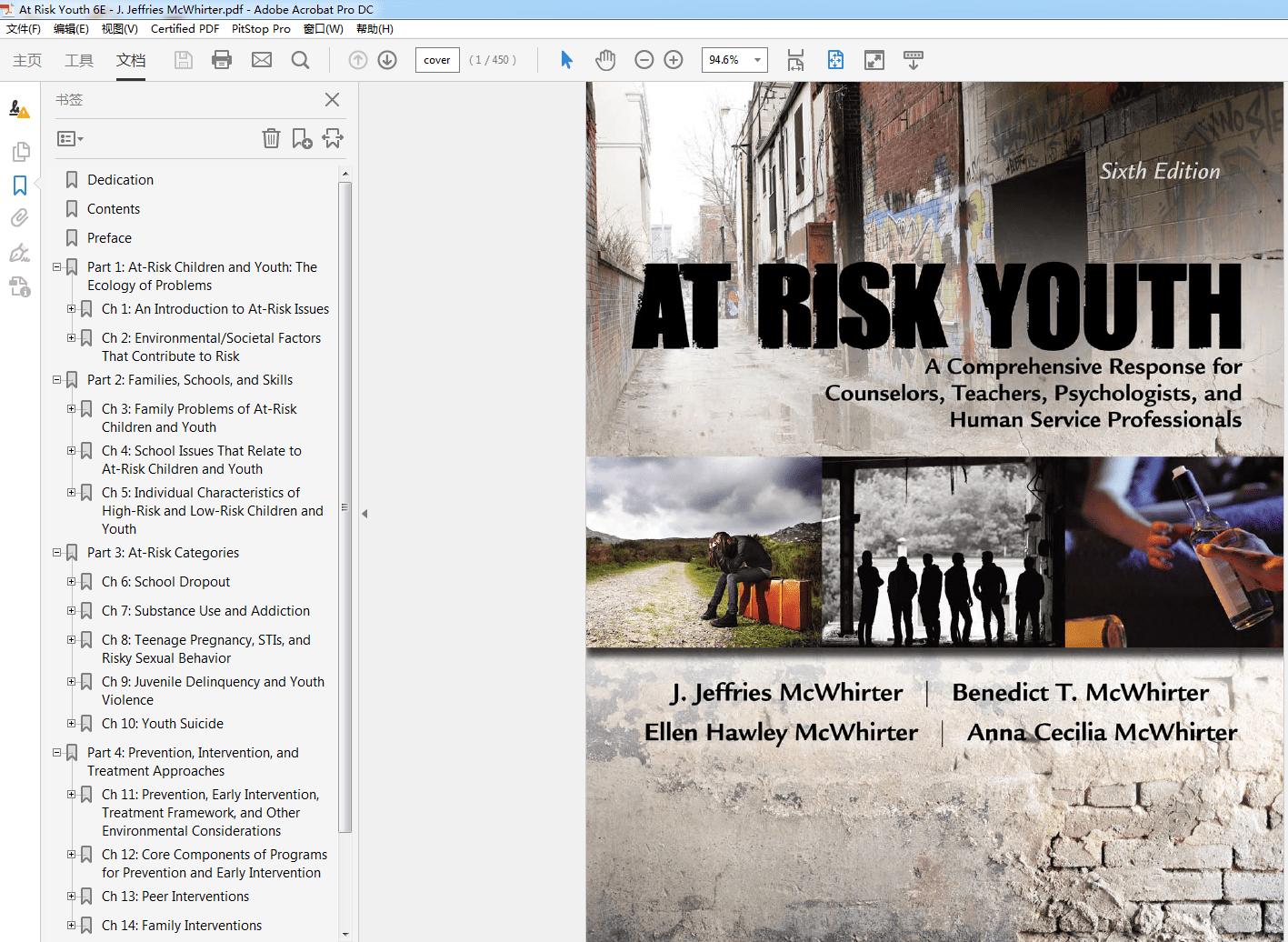
Task: Delete selected bookmark with trash icon
Action: coord(271,138)
